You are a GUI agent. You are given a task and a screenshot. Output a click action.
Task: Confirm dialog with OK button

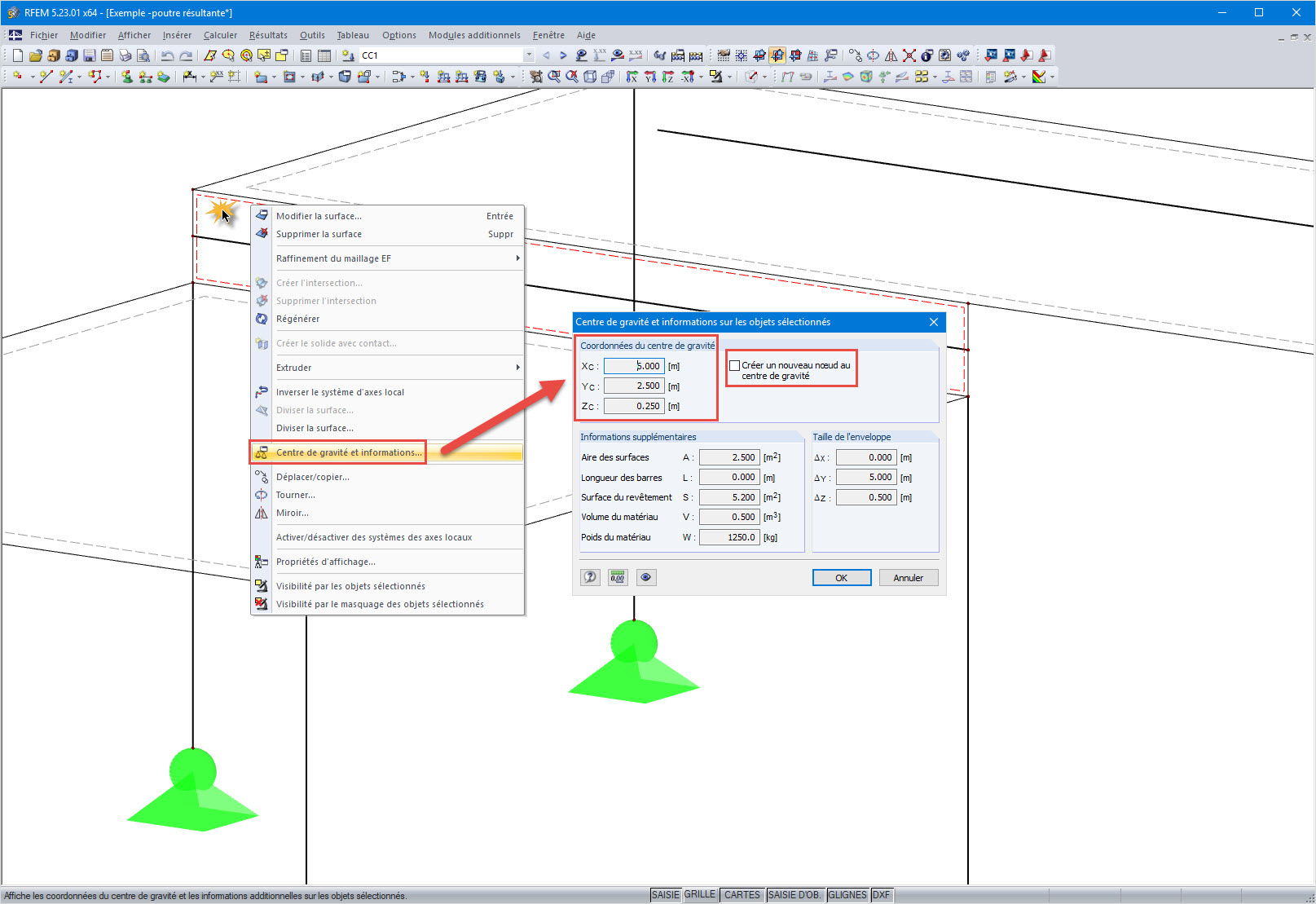(842, 578)
